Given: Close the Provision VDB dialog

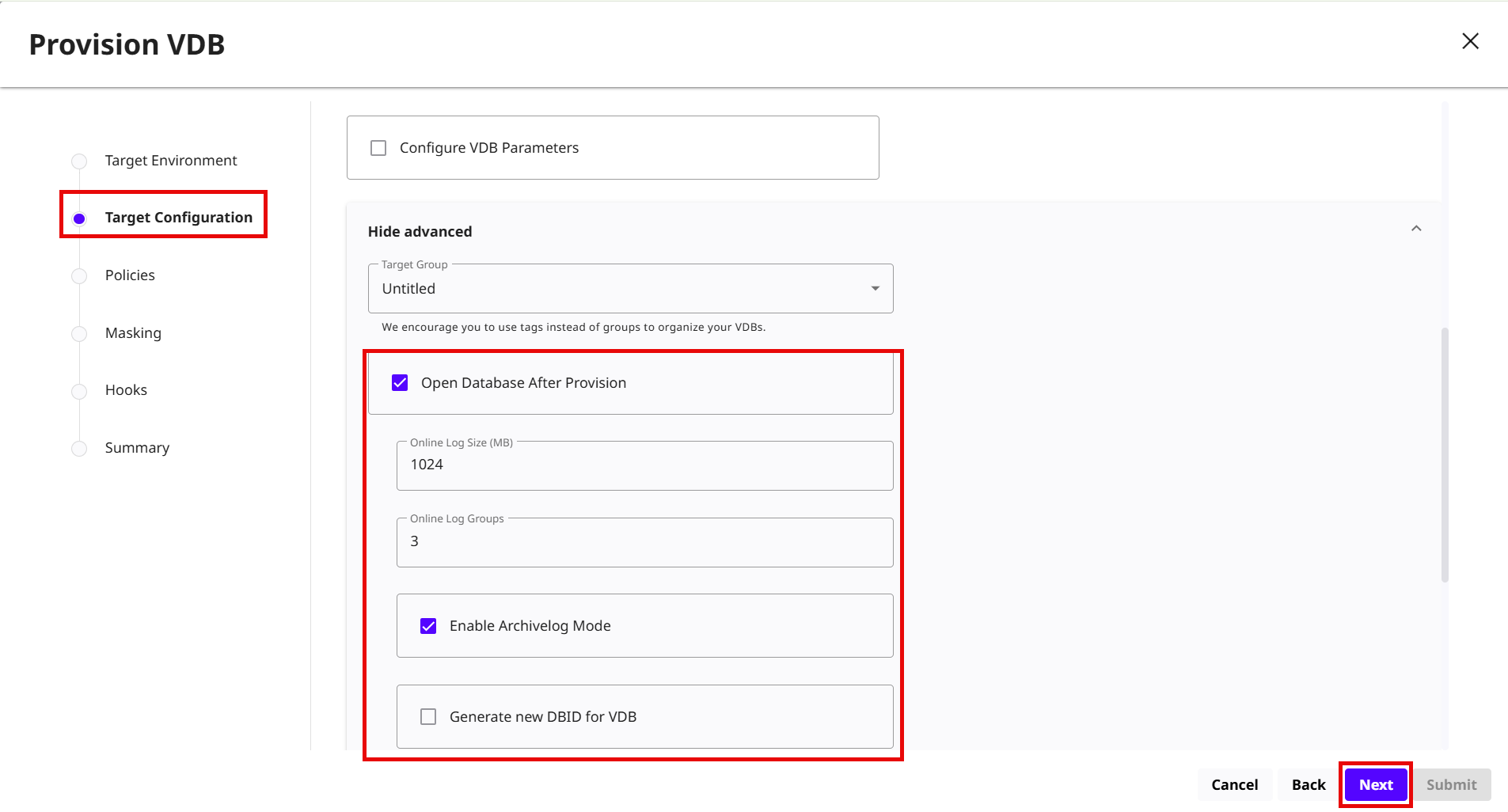Looking at the screenshot, I should coord(1470,41).
